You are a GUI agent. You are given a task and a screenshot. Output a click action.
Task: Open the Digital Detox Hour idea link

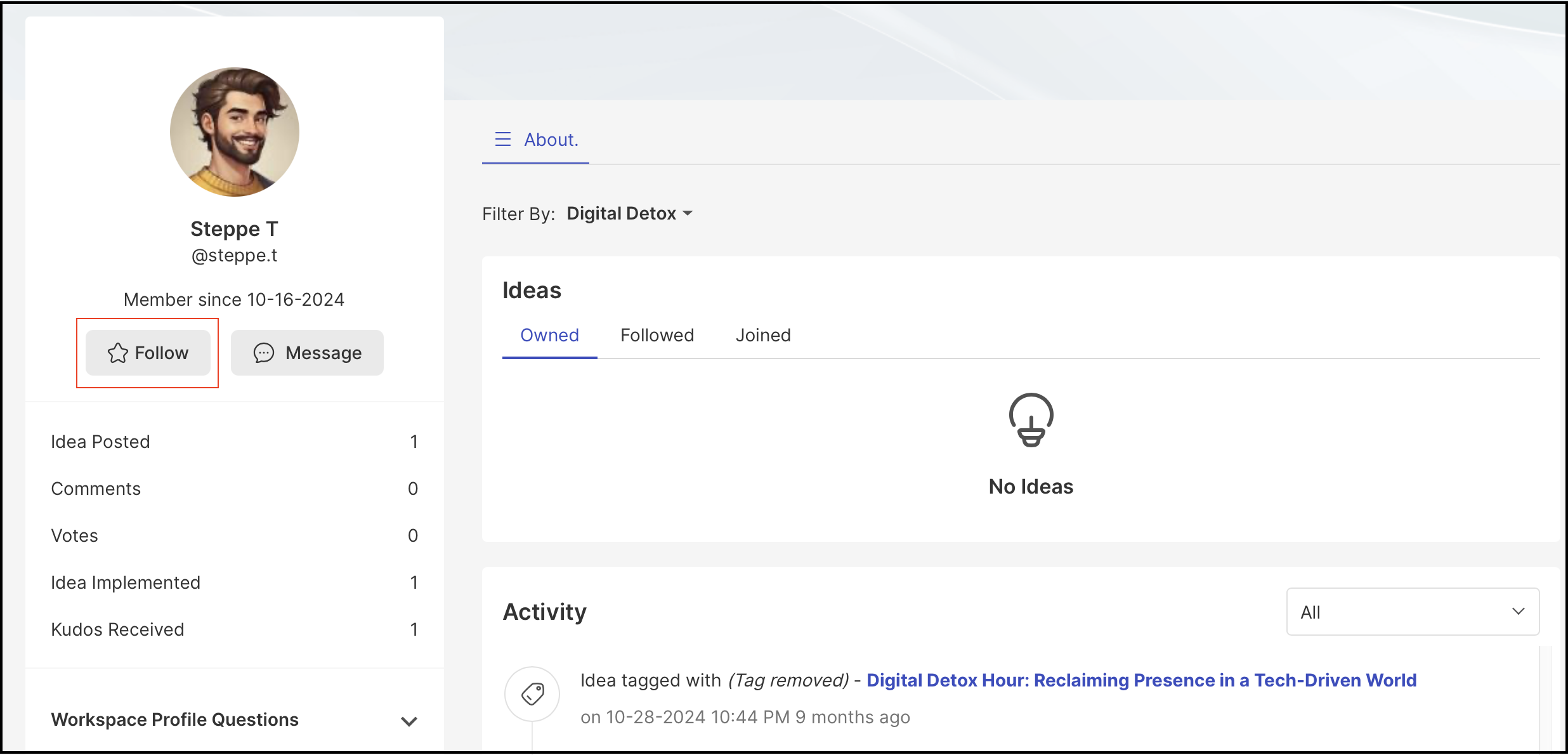1141,680
